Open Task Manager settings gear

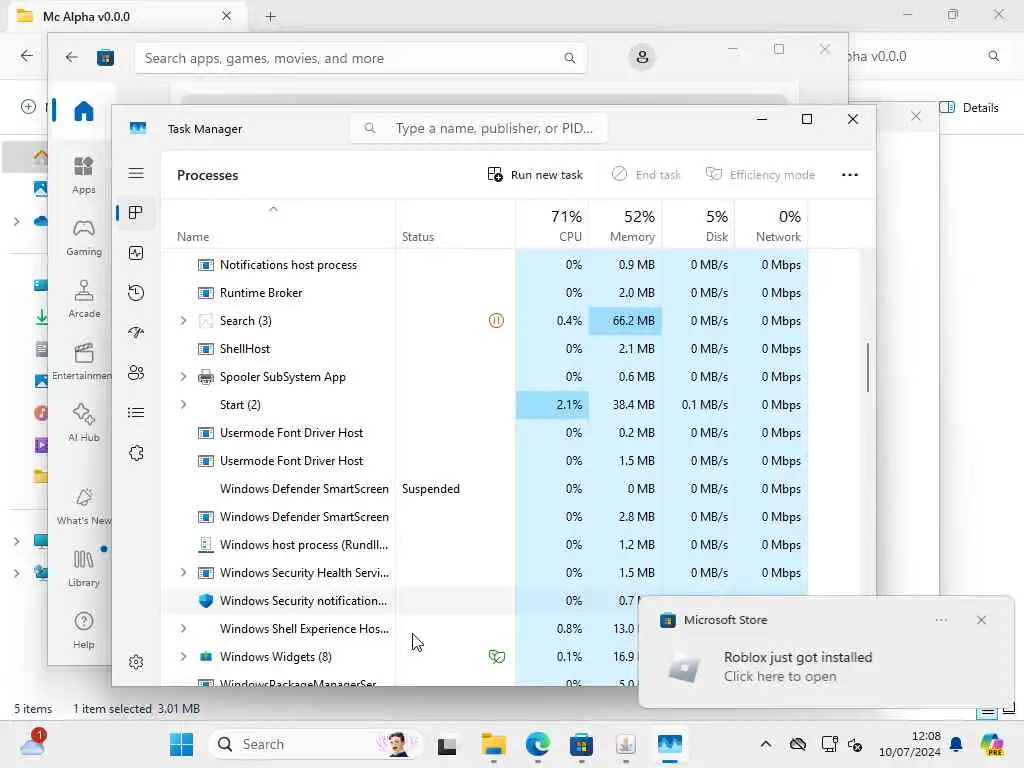tap(136, 662)
